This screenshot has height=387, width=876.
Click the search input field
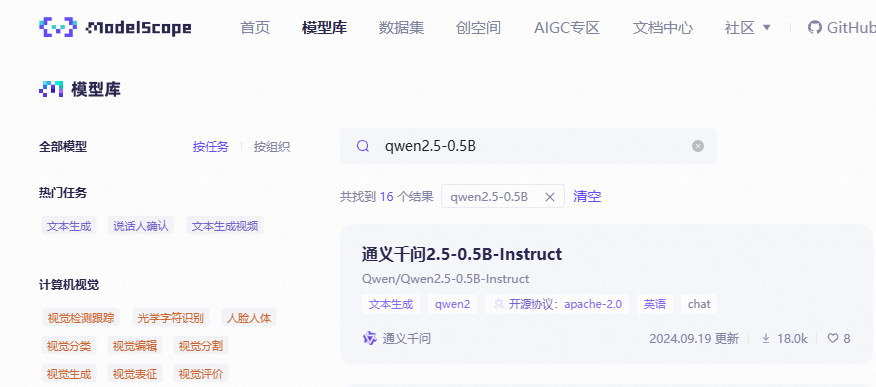point(528,146)
